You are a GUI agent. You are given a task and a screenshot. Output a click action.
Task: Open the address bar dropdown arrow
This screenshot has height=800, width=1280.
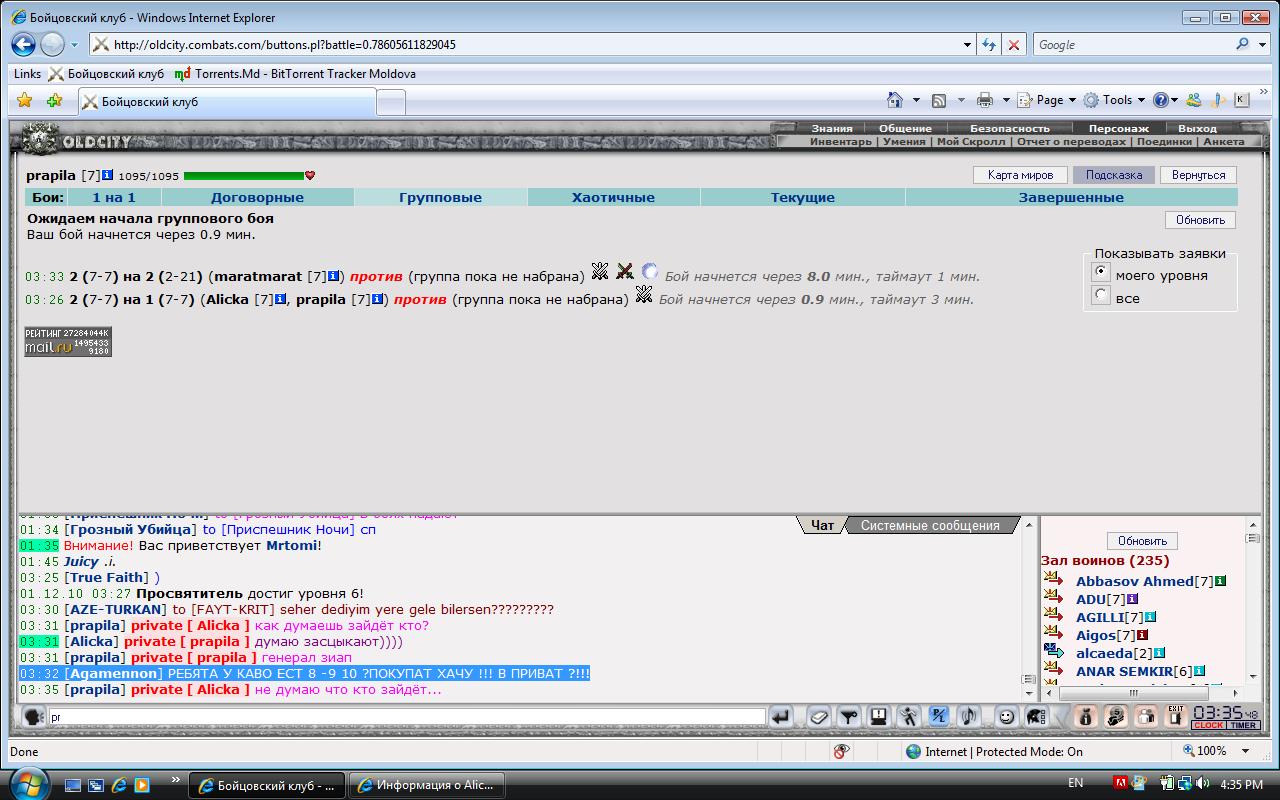(x=967, y=44)
